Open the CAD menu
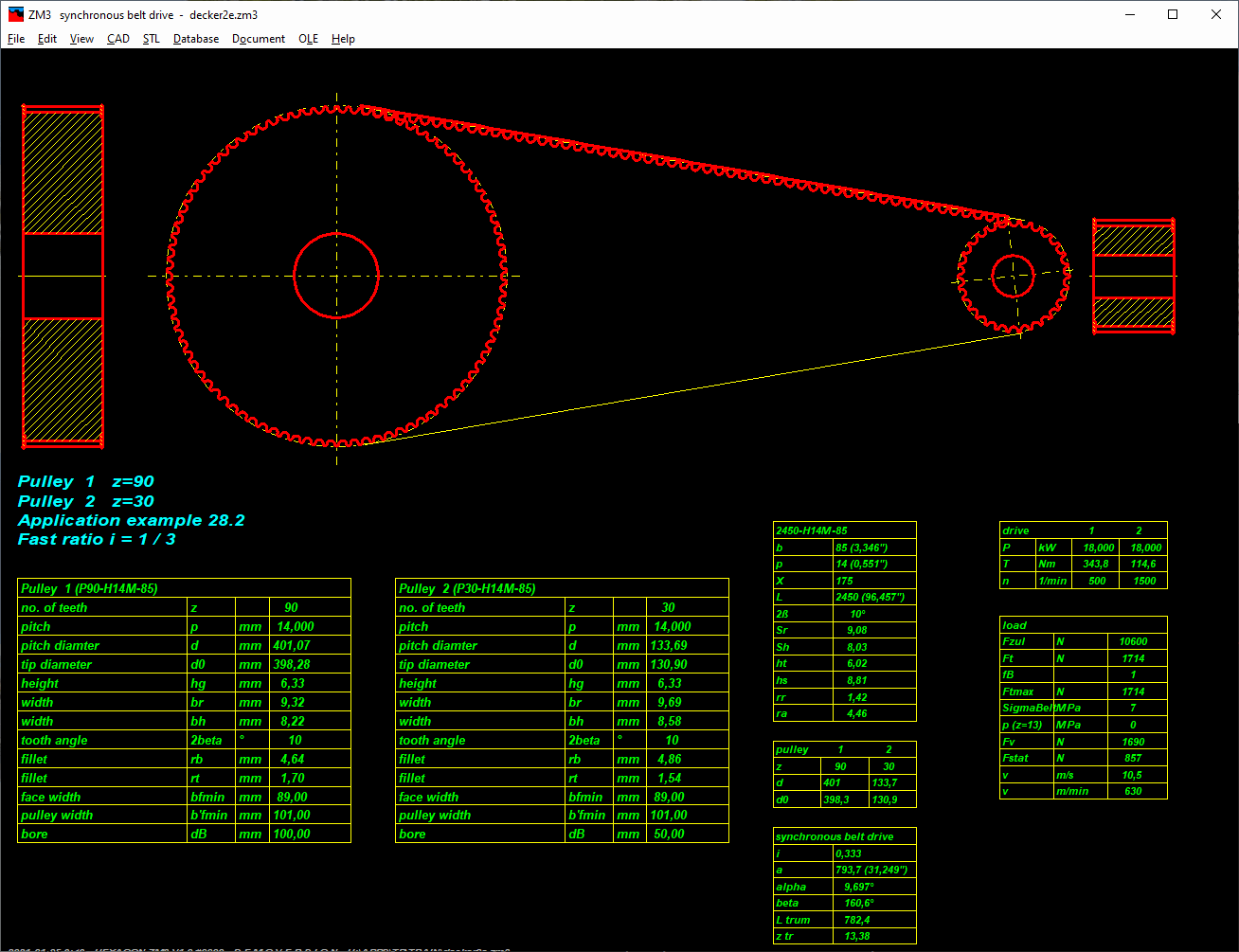The width and height of the screenshot is (1239, 952). [x=118, y=39]
